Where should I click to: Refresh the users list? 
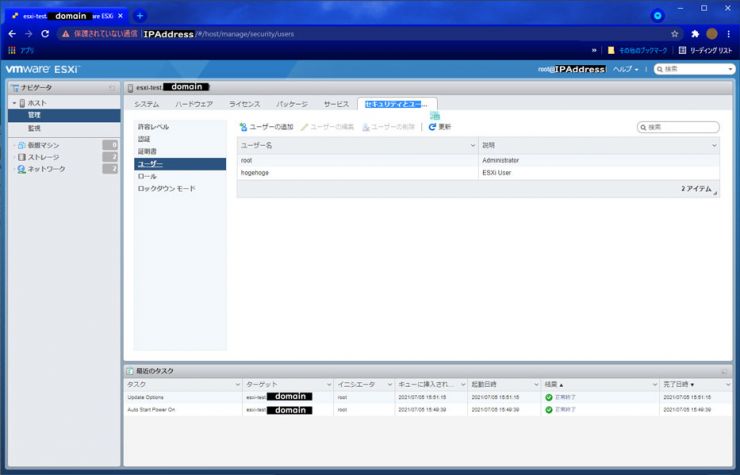[x=440, y=127]
